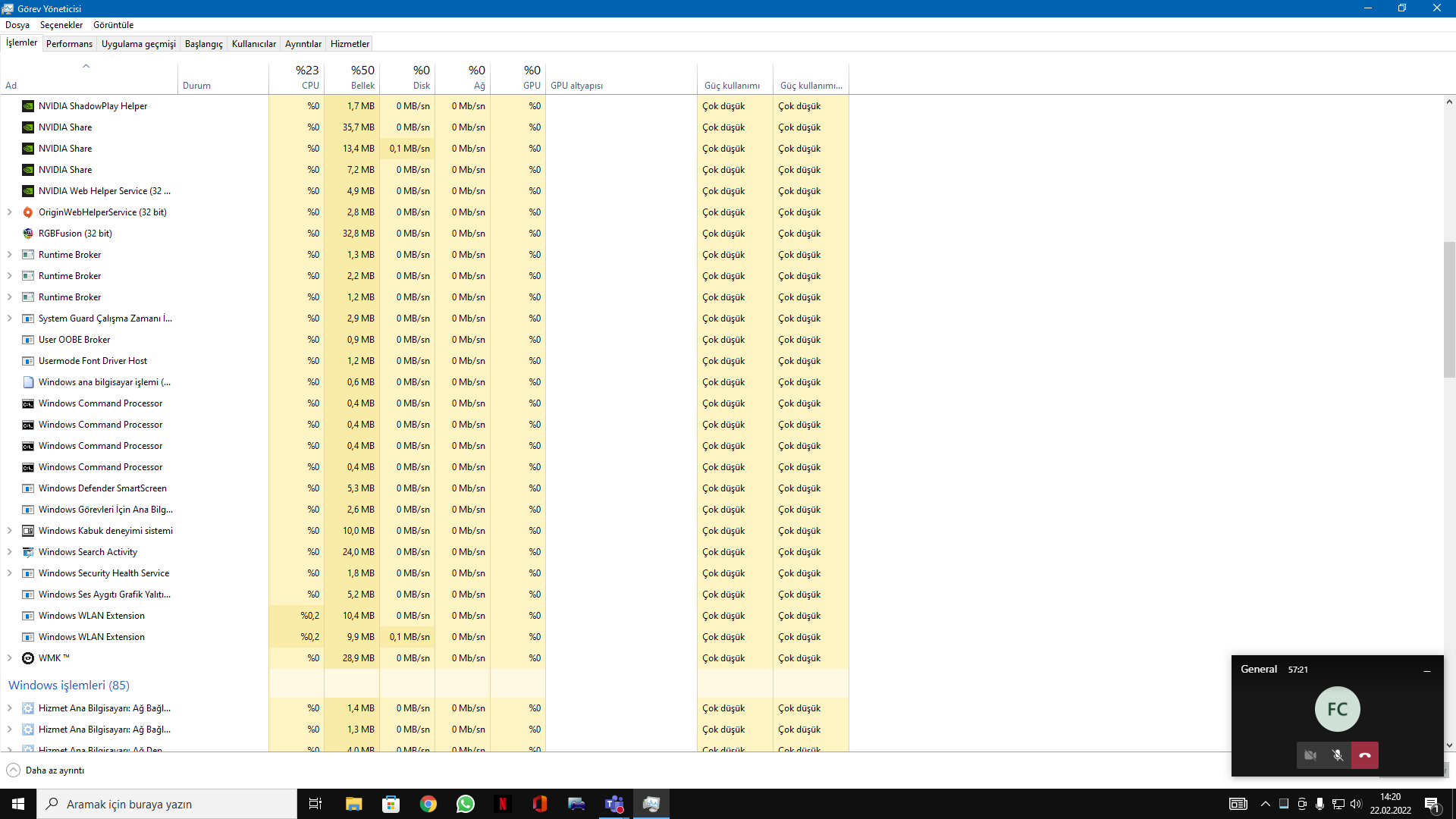Click the Windows Search Activity icon
The height and width of the screenshot is (819, 1456).
pos(27,552)
